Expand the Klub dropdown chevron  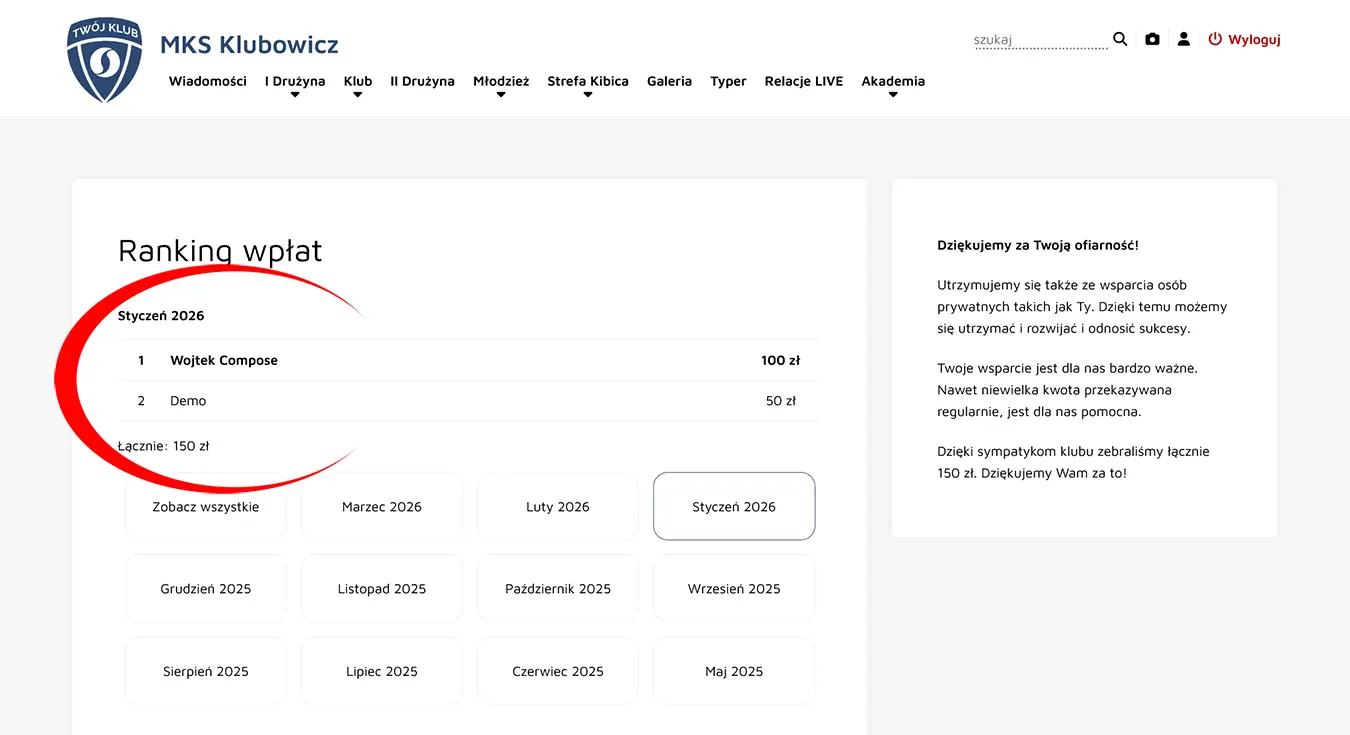(x=357, y=93)
